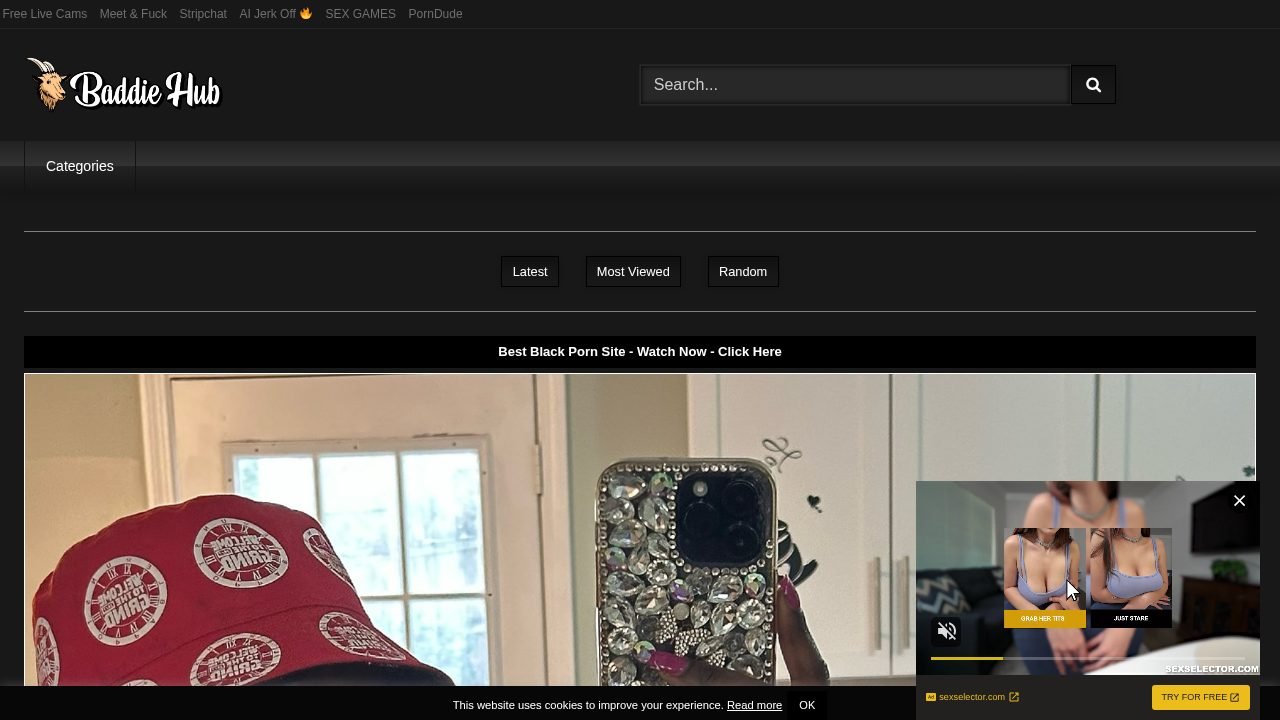Click the GRAB HER TITS ad button
This screenshot has width=1280, height=720.
tap(1044, 619)
